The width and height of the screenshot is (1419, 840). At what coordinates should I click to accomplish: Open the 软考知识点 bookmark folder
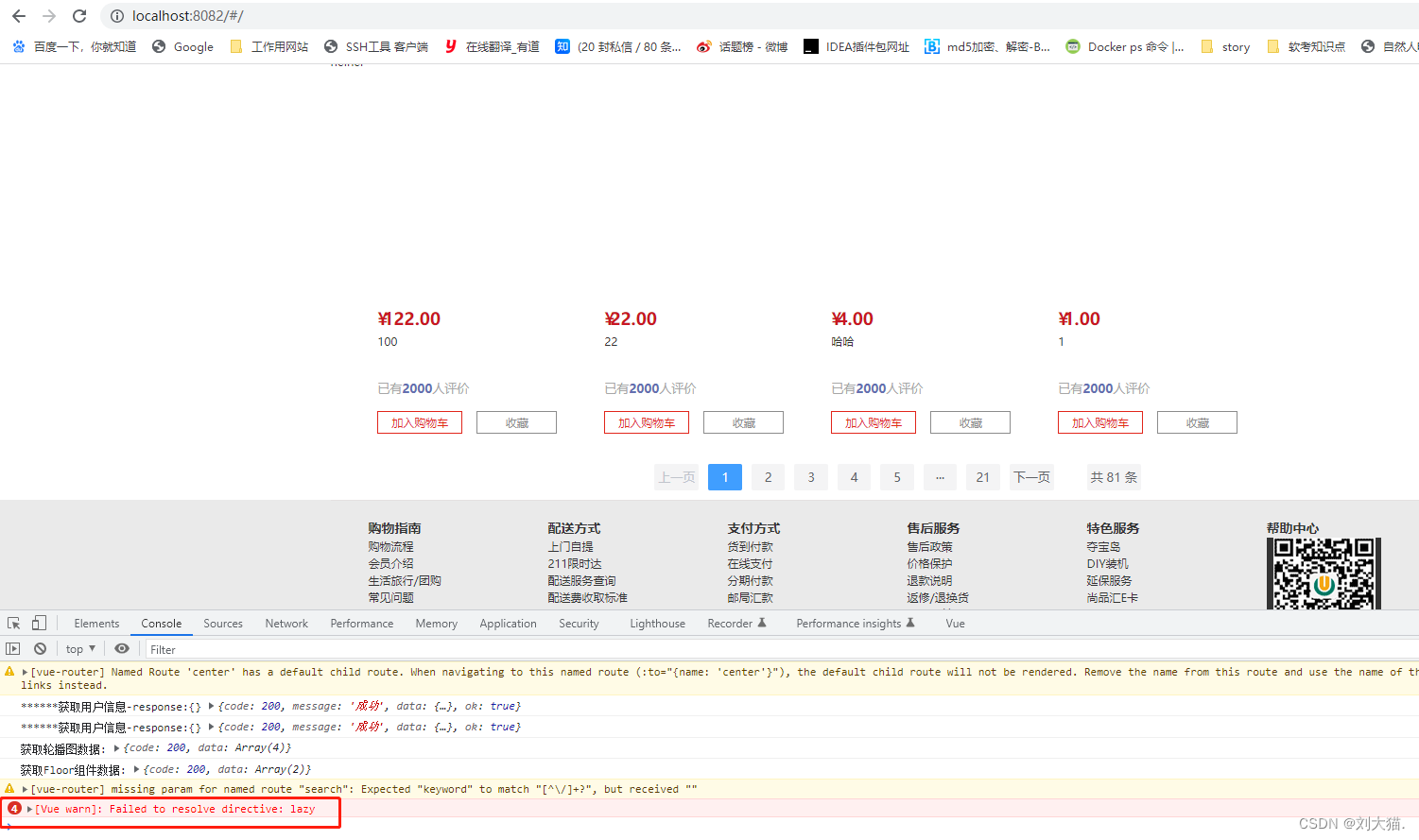1306,46
